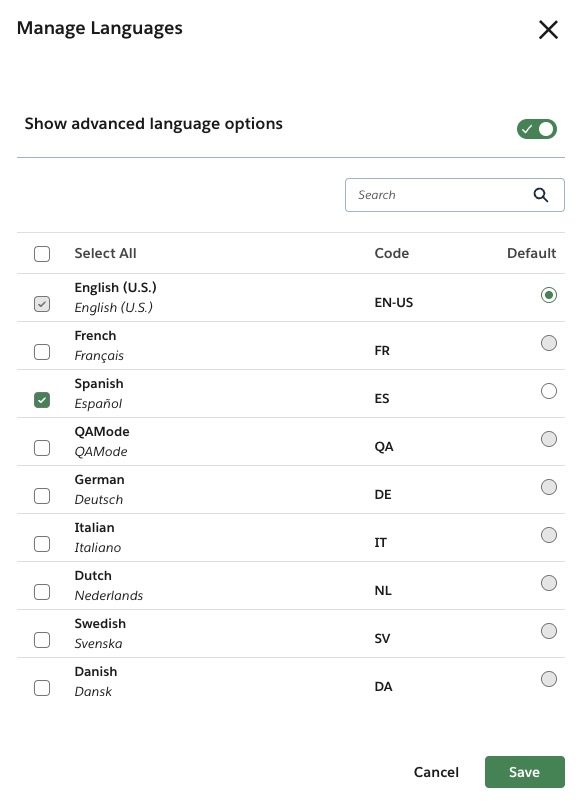Check the Danish language checkbox

click(x=42, y=688)
